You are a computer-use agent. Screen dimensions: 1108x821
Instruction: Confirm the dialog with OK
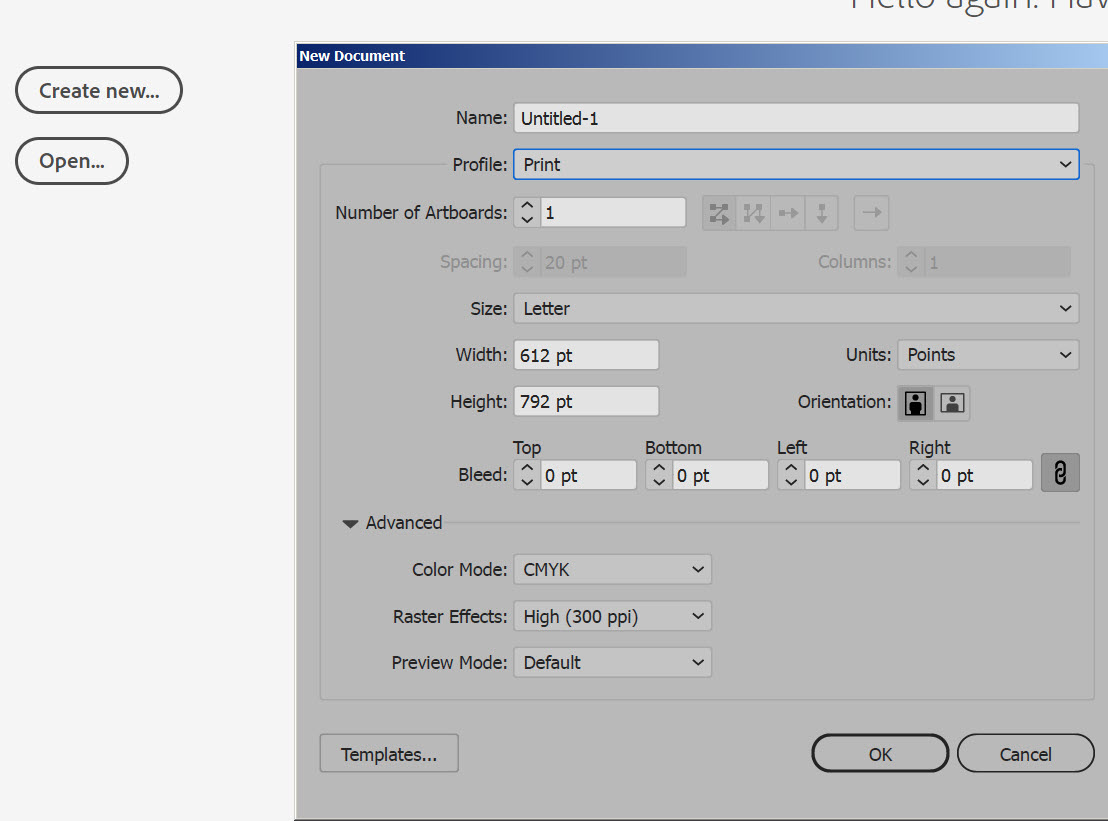(x=880, y=753)
